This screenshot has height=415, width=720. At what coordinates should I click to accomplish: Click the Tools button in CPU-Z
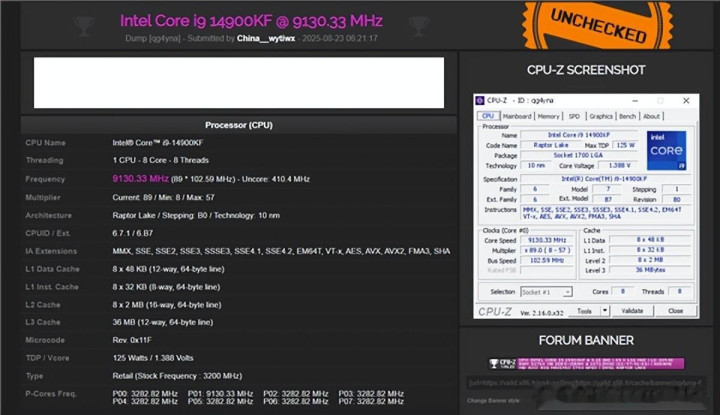(x=584, y=311)
